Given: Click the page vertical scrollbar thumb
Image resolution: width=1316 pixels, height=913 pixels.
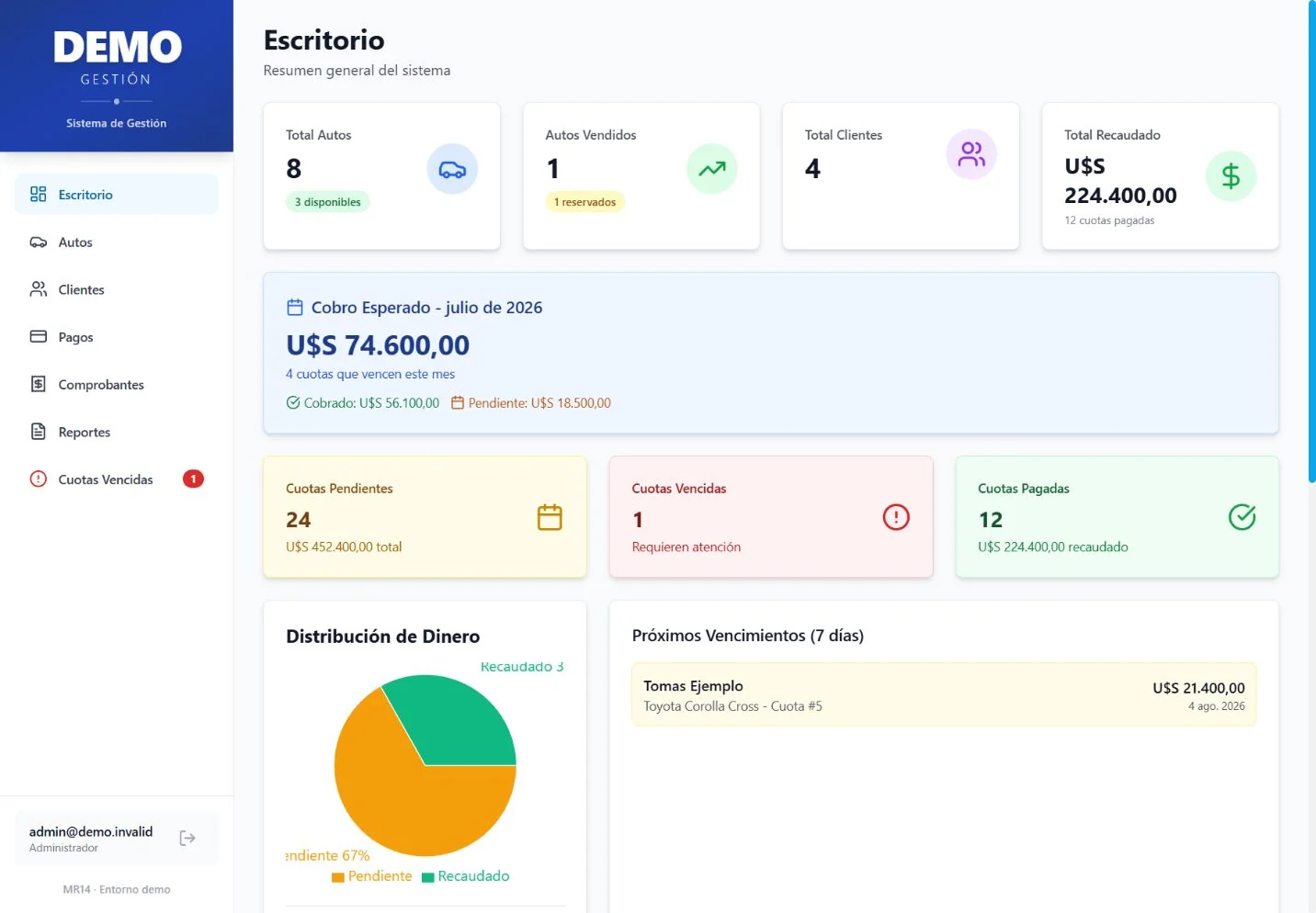Looking at the screenshot, I should [1312, 241].
